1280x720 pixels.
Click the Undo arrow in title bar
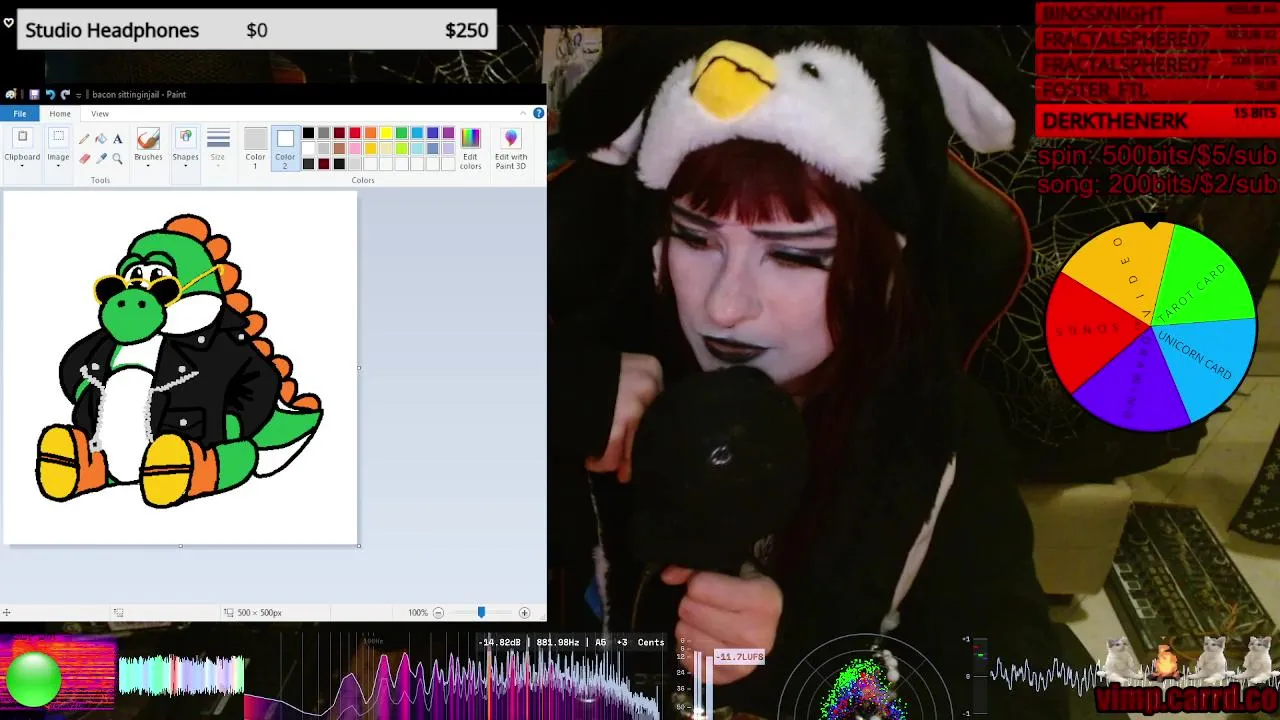50,94
